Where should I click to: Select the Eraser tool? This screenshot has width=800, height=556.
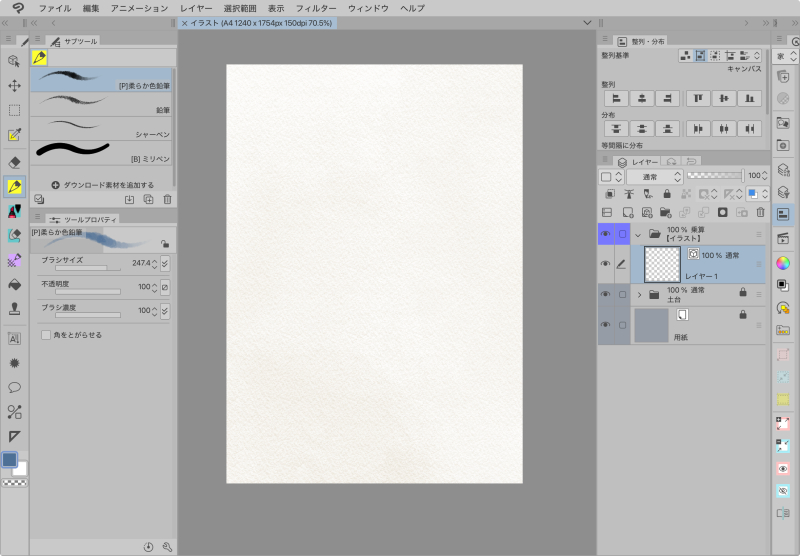(x=14, y=161)
